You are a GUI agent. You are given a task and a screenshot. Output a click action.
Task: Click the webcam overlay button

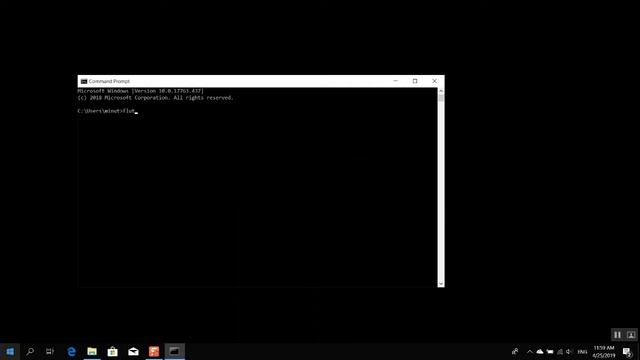pos(631,335)
